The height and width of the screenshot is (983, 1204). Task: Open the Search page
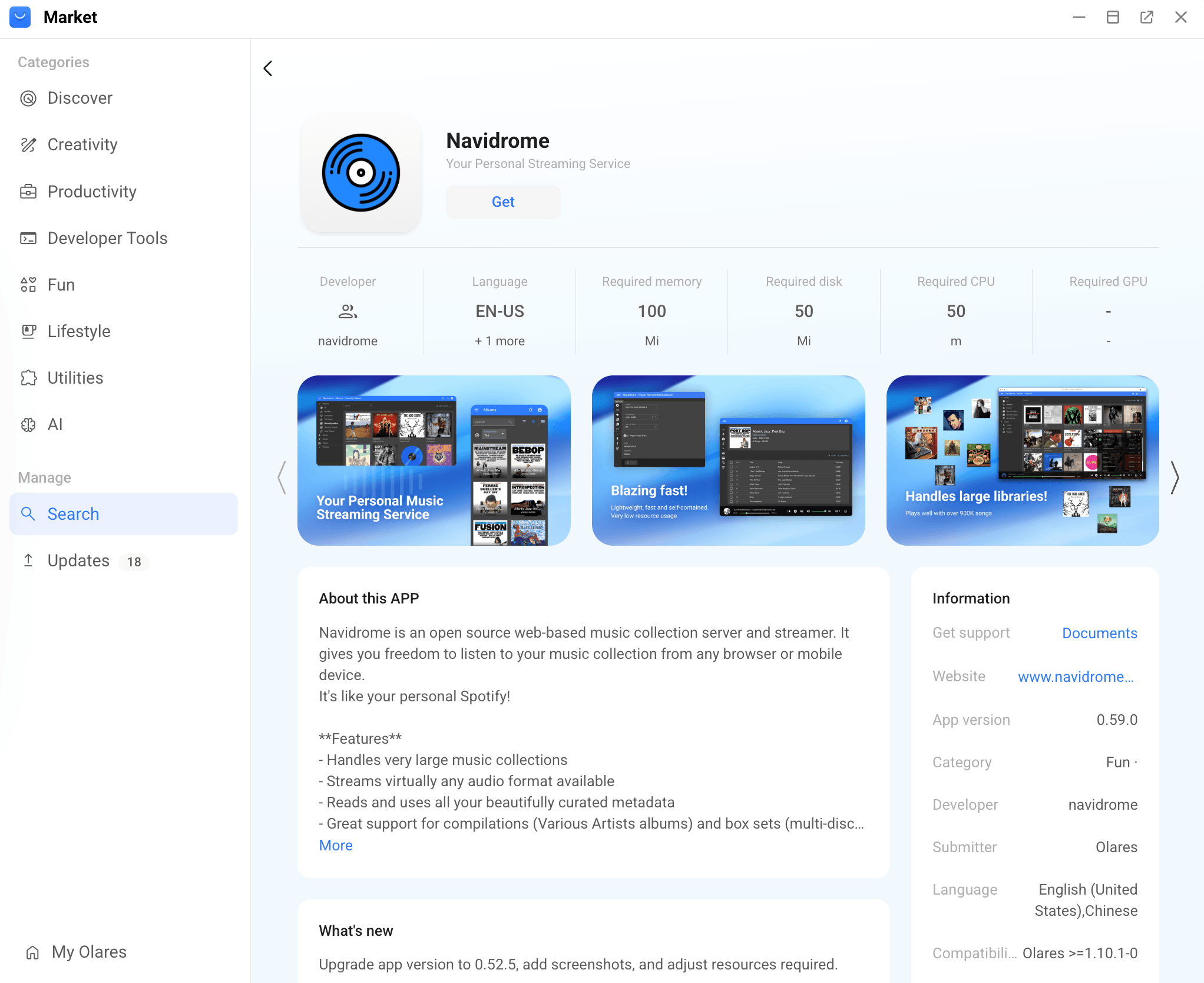pos(124,514)
